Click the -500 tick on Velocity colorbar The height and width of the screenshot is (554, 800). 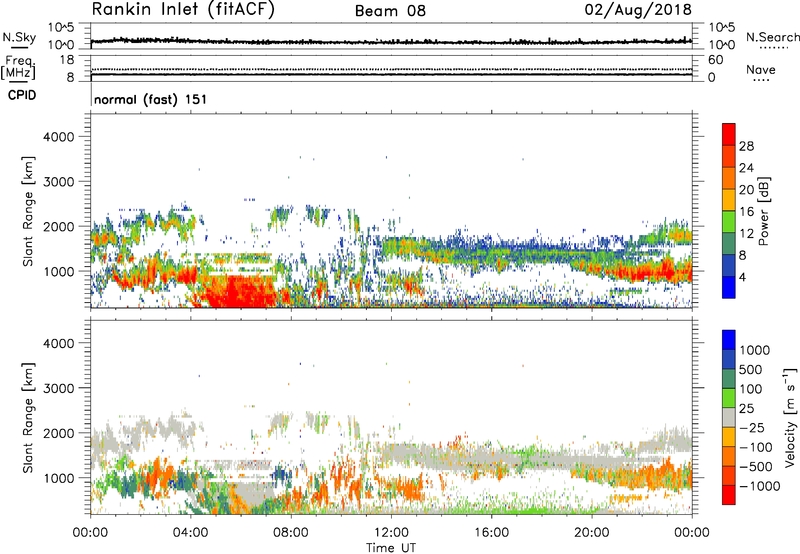[x=754, y=466]
